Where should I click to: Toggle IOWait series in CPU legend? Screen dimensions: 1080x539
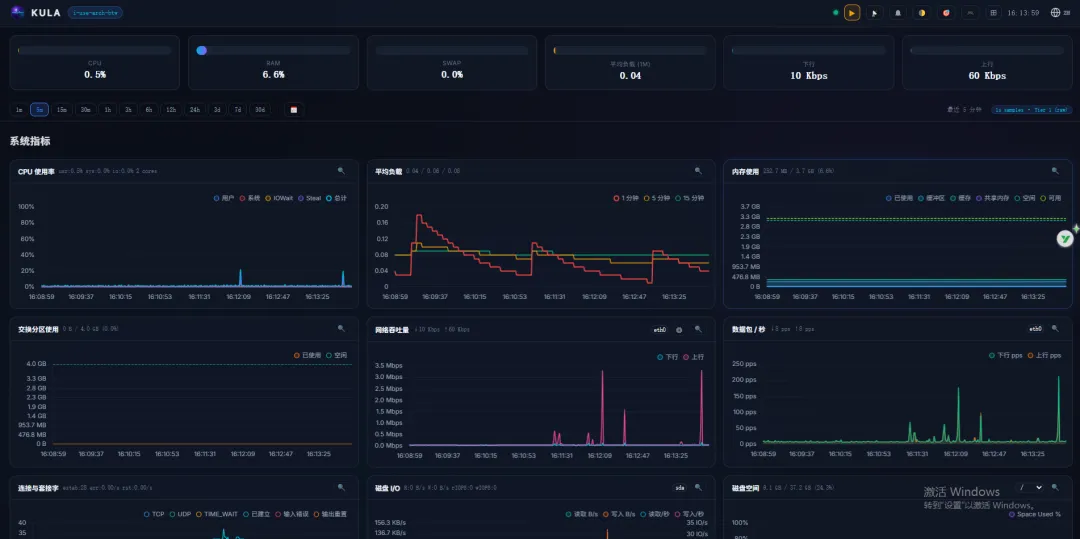click(278, 198)
